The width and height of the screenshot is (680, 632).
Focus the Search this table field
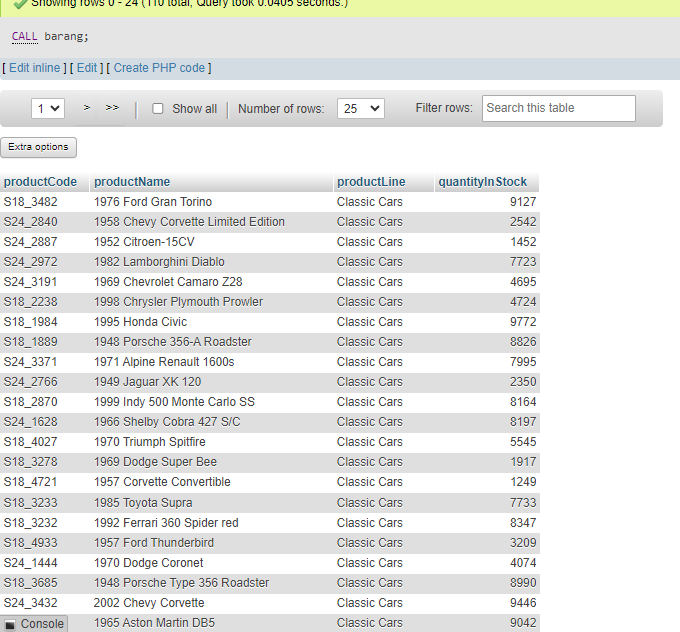click(x=559, y=108)
